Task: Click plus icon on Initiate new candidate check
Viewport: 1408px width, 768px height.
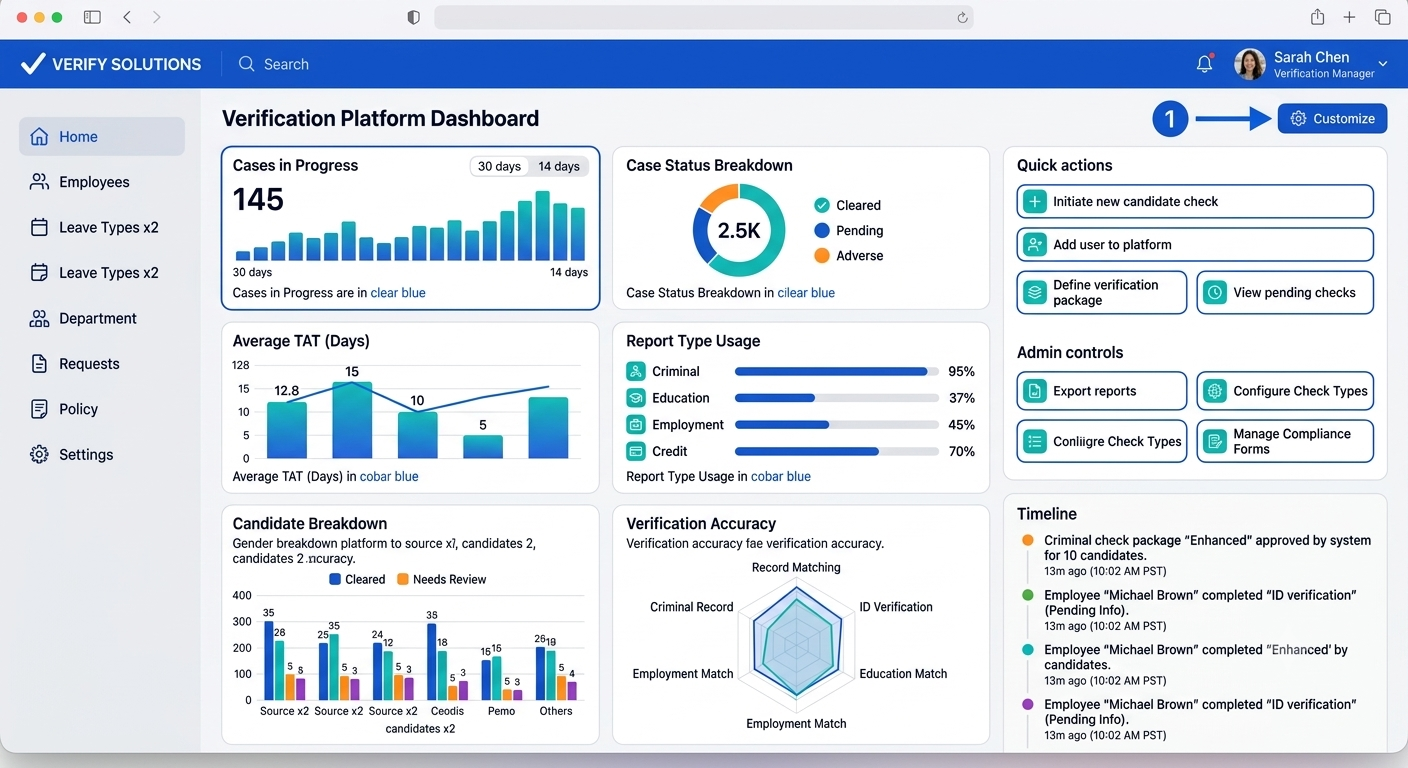Action: (1035, 201)
